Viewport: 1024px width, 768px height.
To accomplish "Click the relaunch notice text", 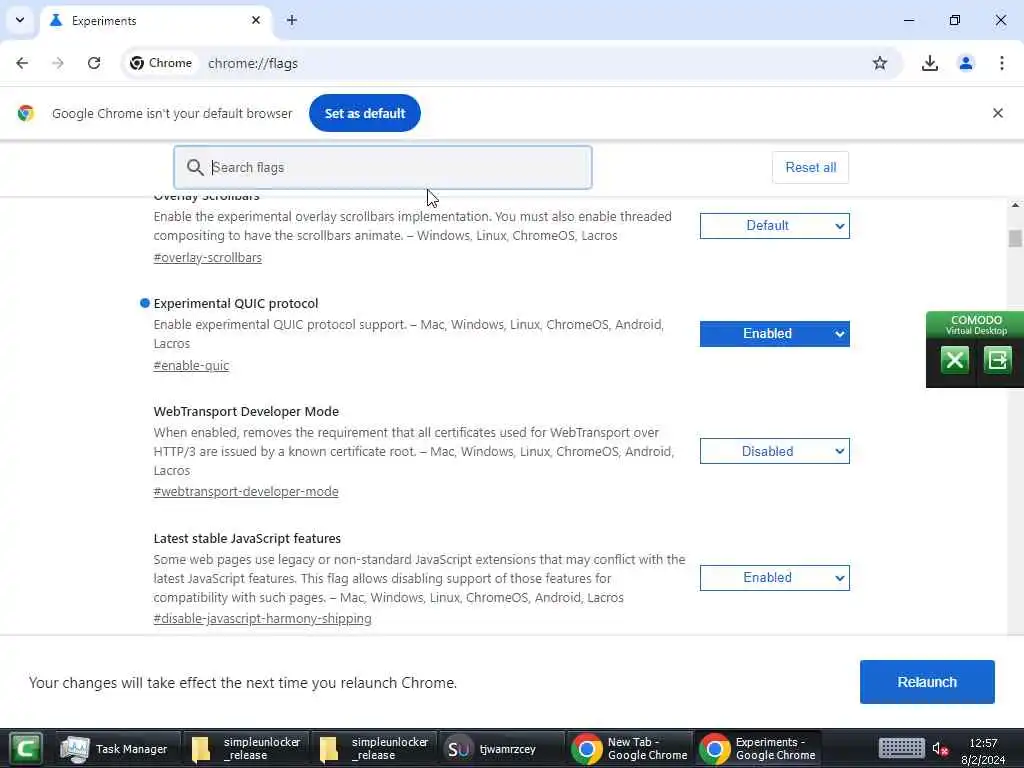I will pyautogui.click(x=243, y=682).
